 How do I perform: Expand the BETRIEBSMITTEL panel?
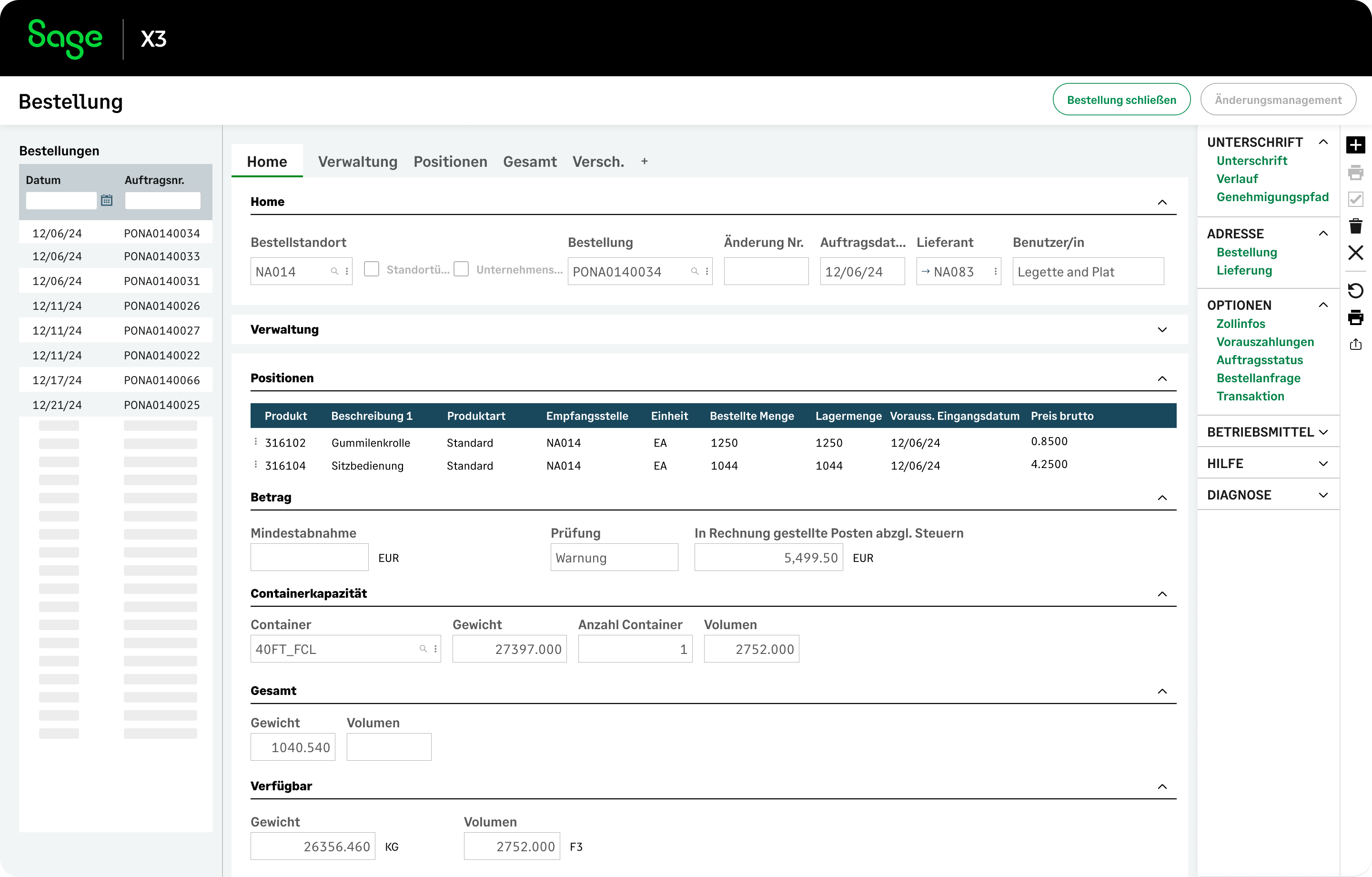click(x=1322, y=432)
